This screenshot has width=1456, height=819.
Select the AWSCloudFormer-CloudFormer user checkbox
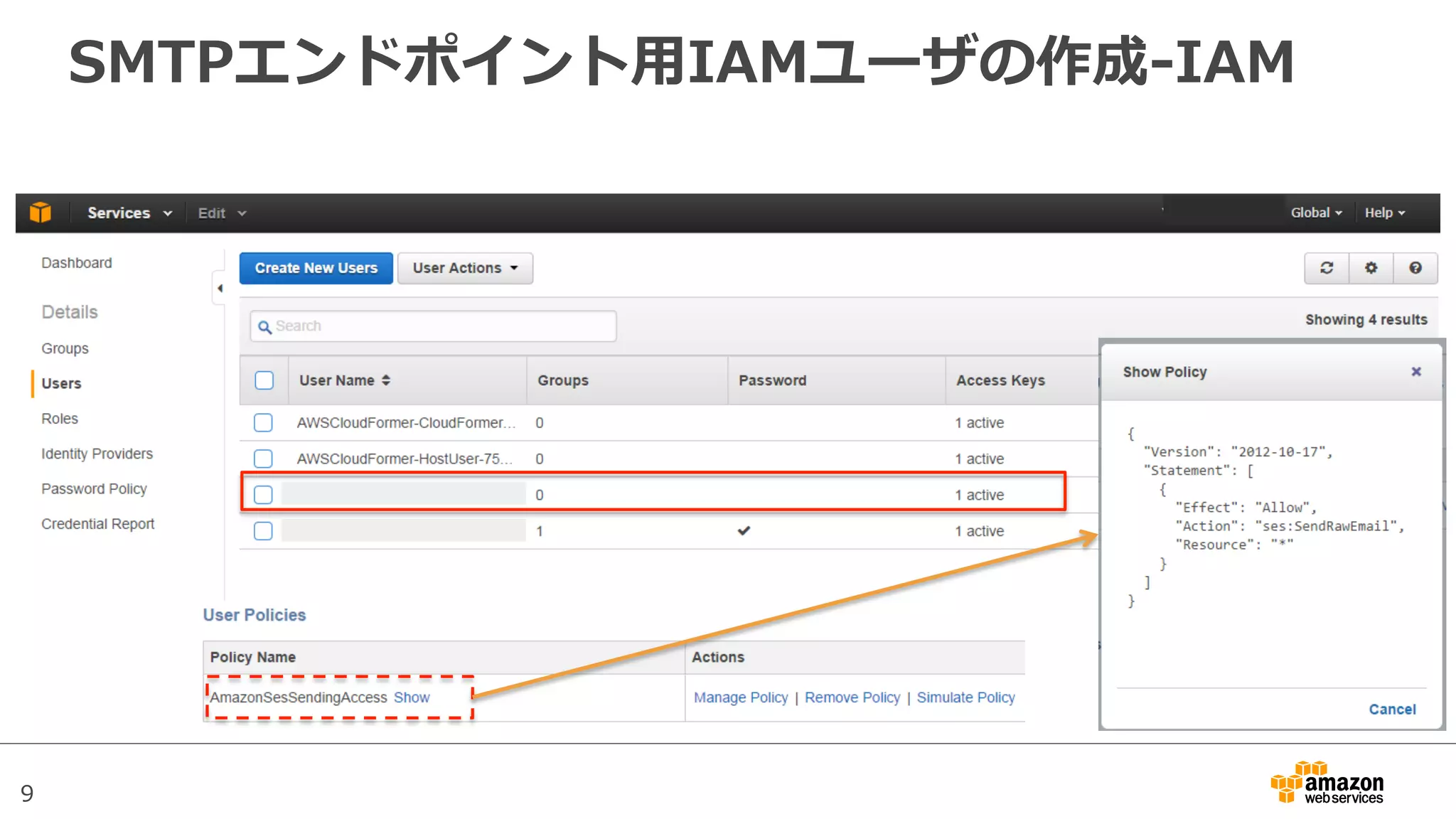coord(263,423)
